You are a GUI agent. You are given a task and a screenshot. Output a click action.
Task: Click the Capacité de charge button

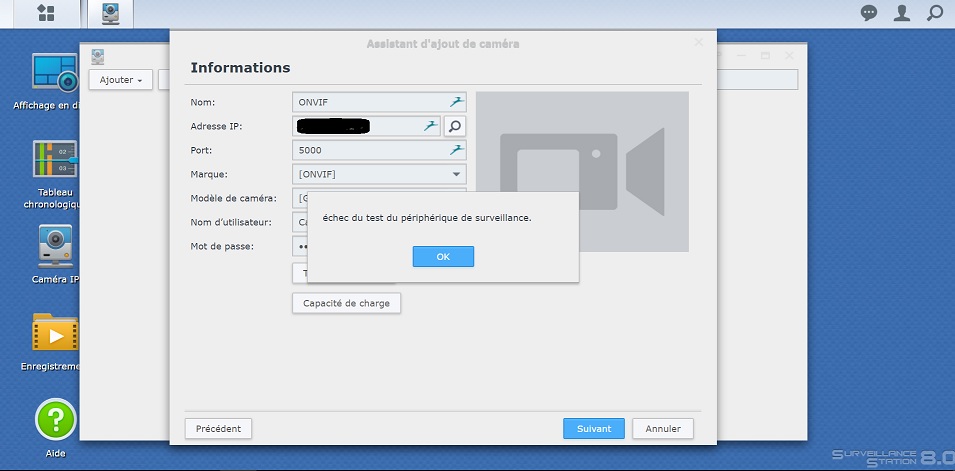pyautogui.click(x=346, y=303)
